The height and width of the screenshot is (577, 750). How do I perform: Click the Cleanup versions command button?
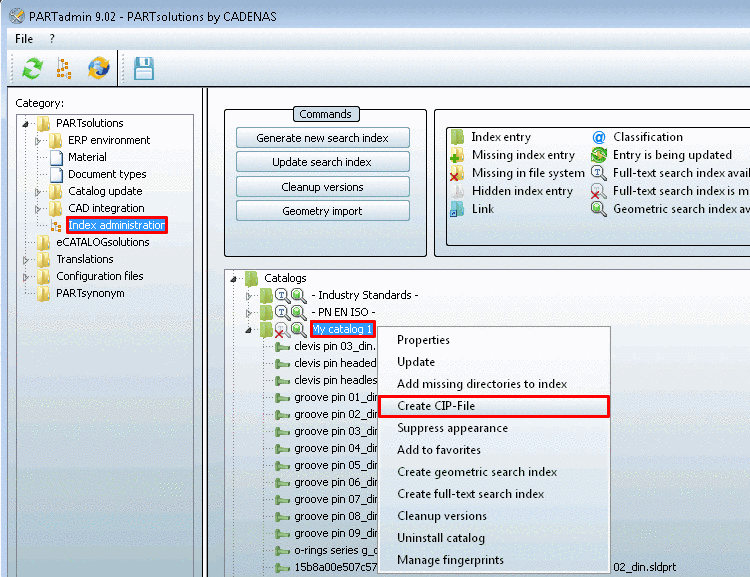click(x=322, y=187)
